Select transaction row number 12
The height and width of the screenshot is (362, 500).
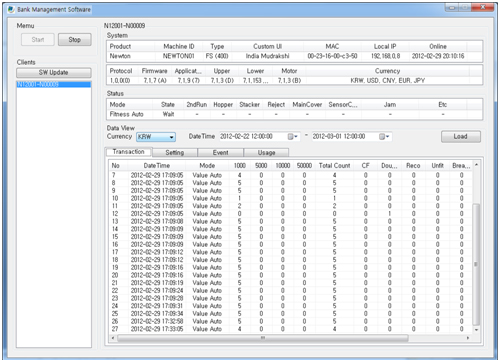tap(291, 214)
